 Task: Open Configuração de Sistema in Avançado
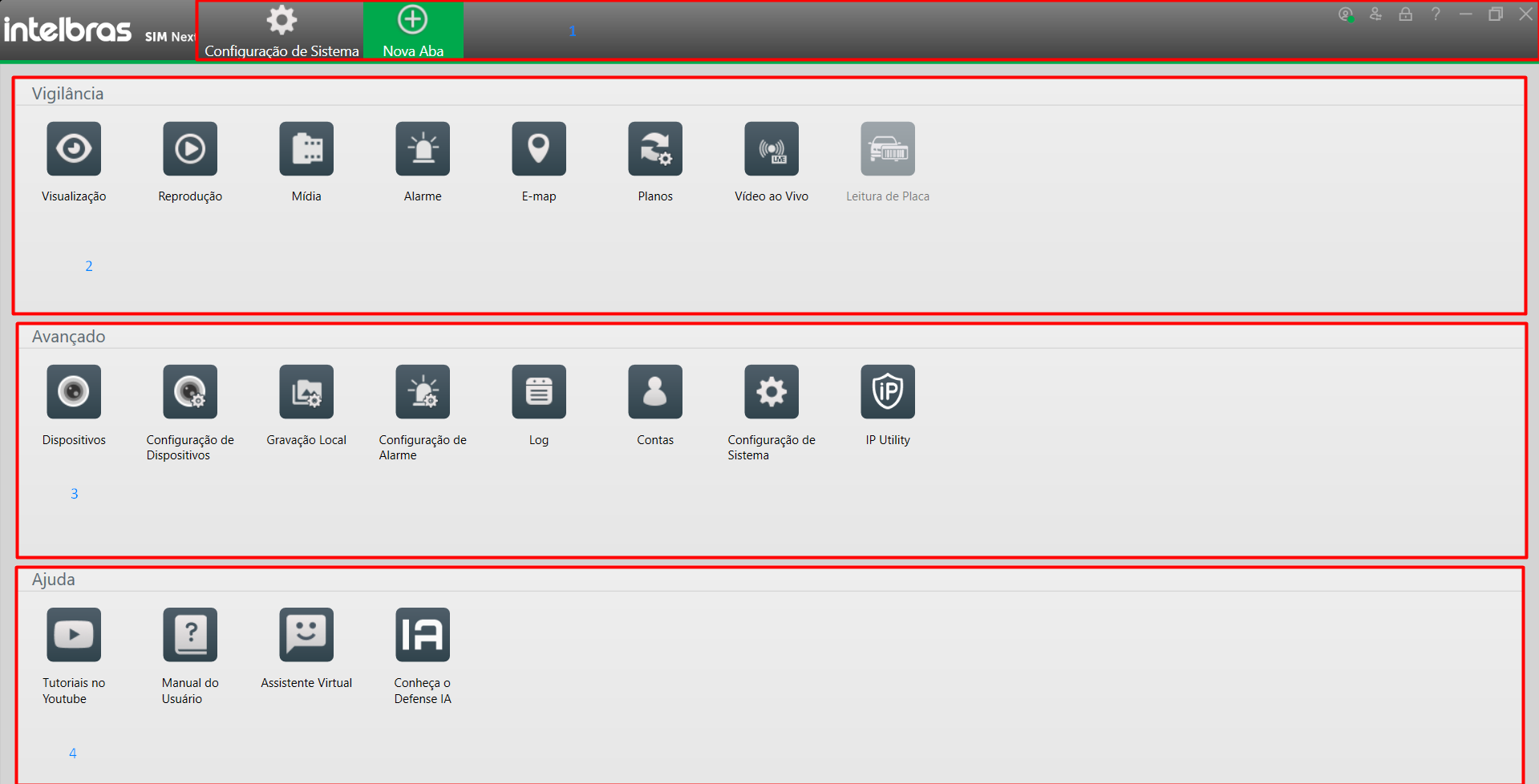pos(772,392)
